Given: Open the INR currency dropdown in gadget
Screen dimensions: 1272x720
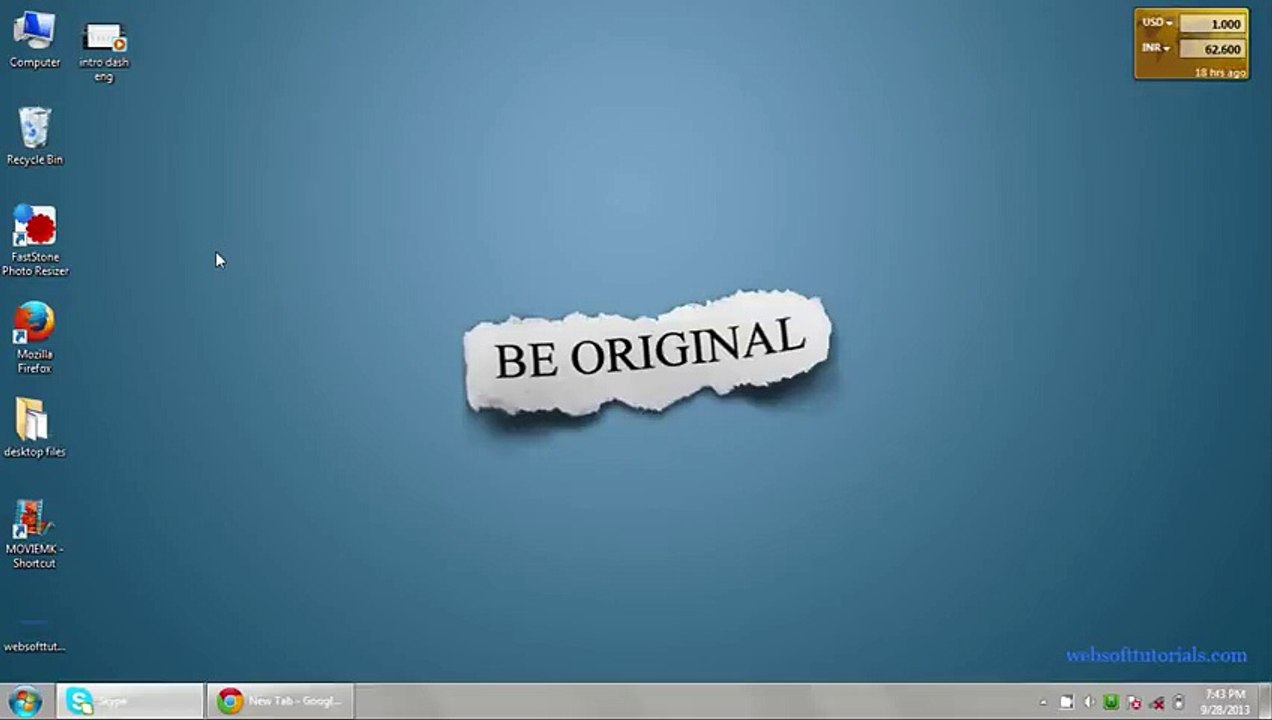Looking at the screenshot, I should click(1156, 48).
